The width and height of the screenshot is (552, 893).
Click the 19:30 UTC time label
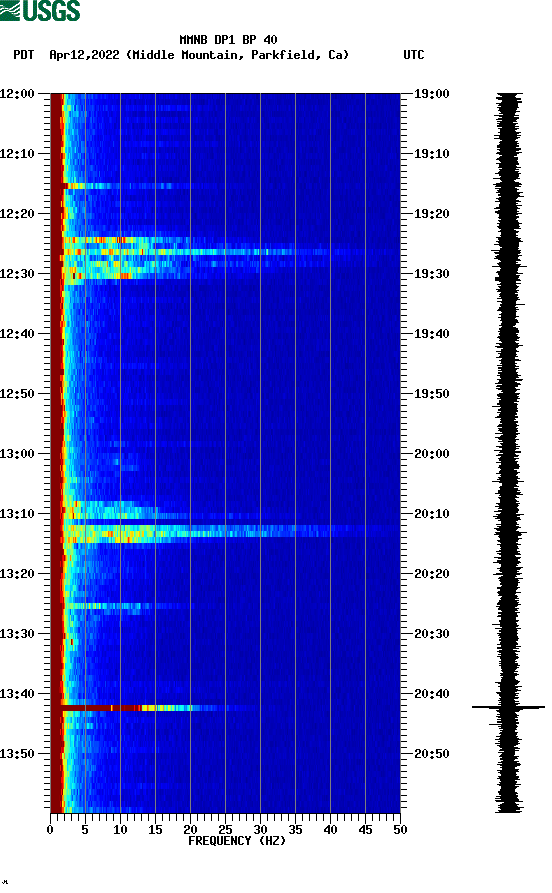(432, 274)
